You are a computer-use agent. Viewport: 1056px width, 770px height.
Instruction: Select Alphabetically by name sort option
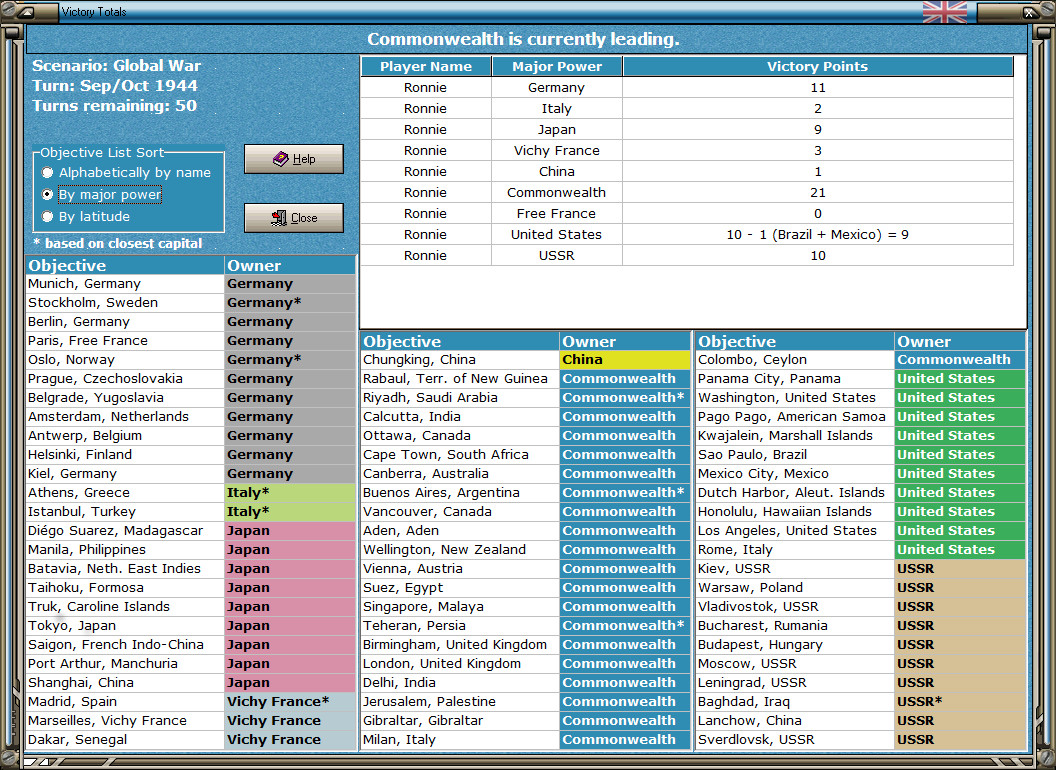[x=127, y=172]
